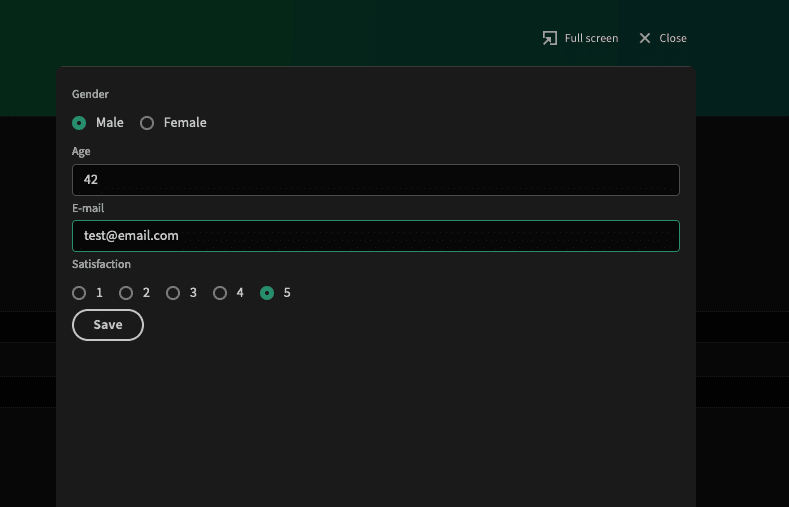Click the Save button
This screenshot has width=789, height=507.
coord(108,325)
